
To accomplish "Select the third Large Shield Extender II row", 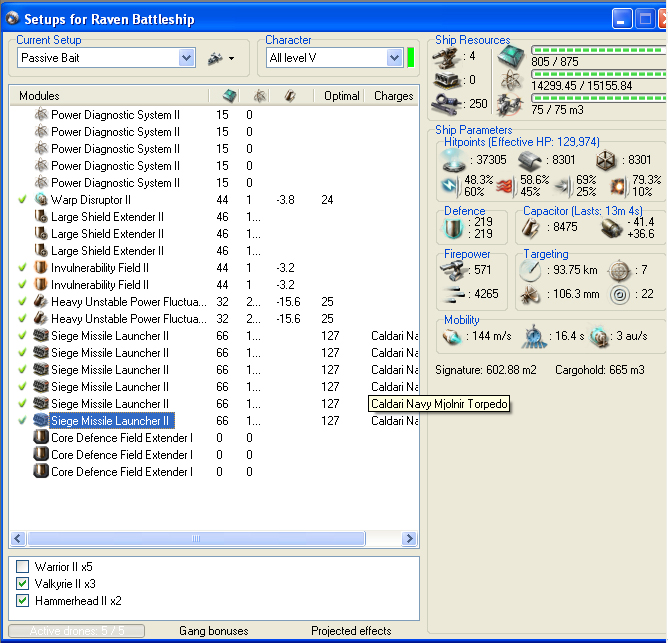I will [x=214, y=251].
